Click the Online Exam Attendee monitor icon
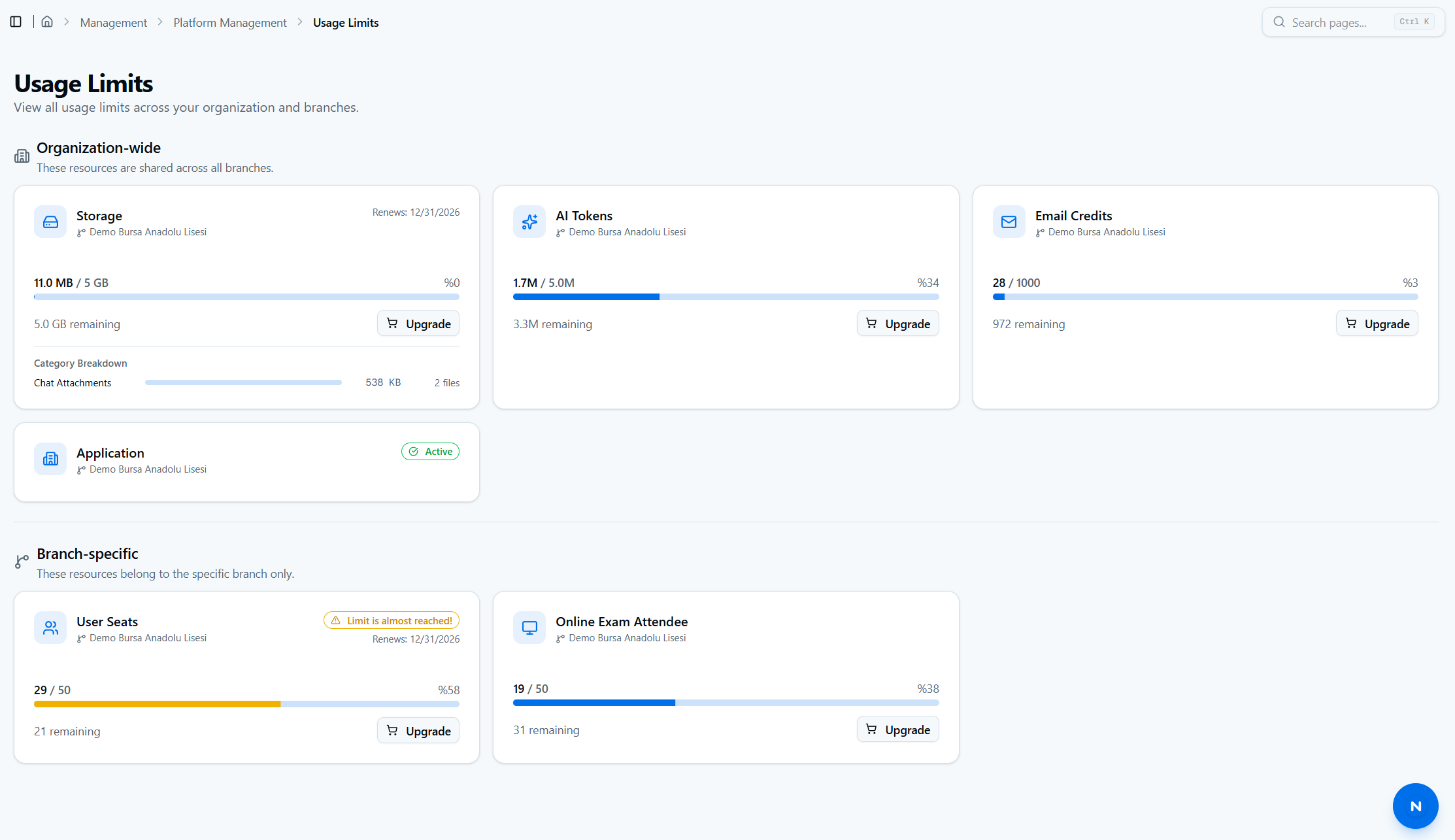The image size is (1455, 840). point(529,628)
